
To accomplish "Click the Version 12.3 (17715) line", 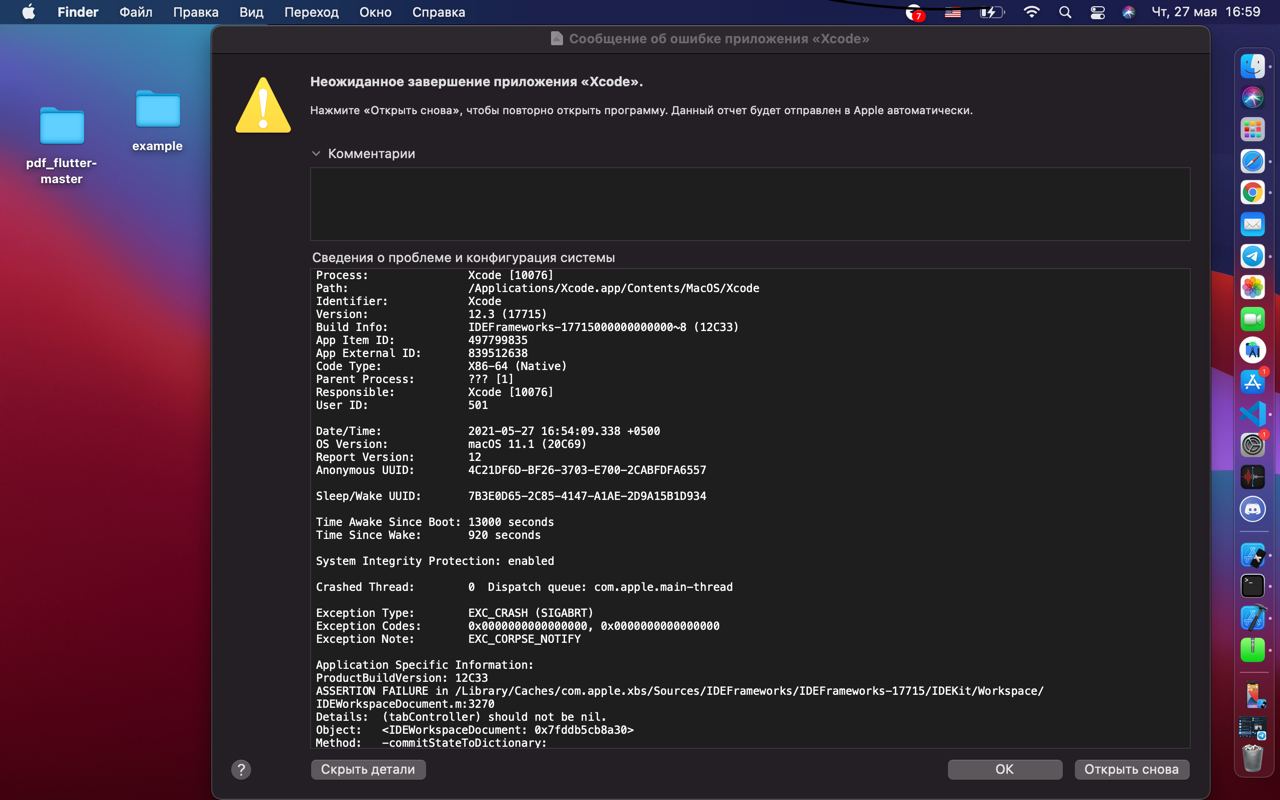I will (x=432, y=314).
